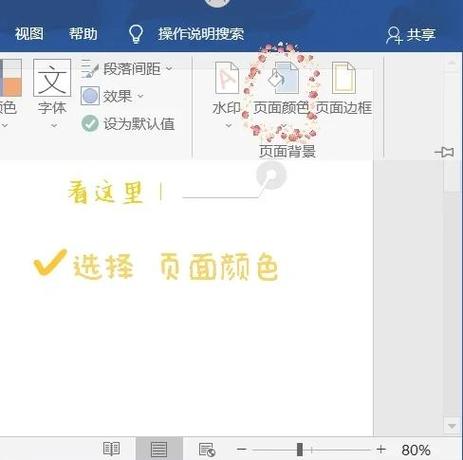
Task: Switch to Print Layout view
Action: (159, 449)
